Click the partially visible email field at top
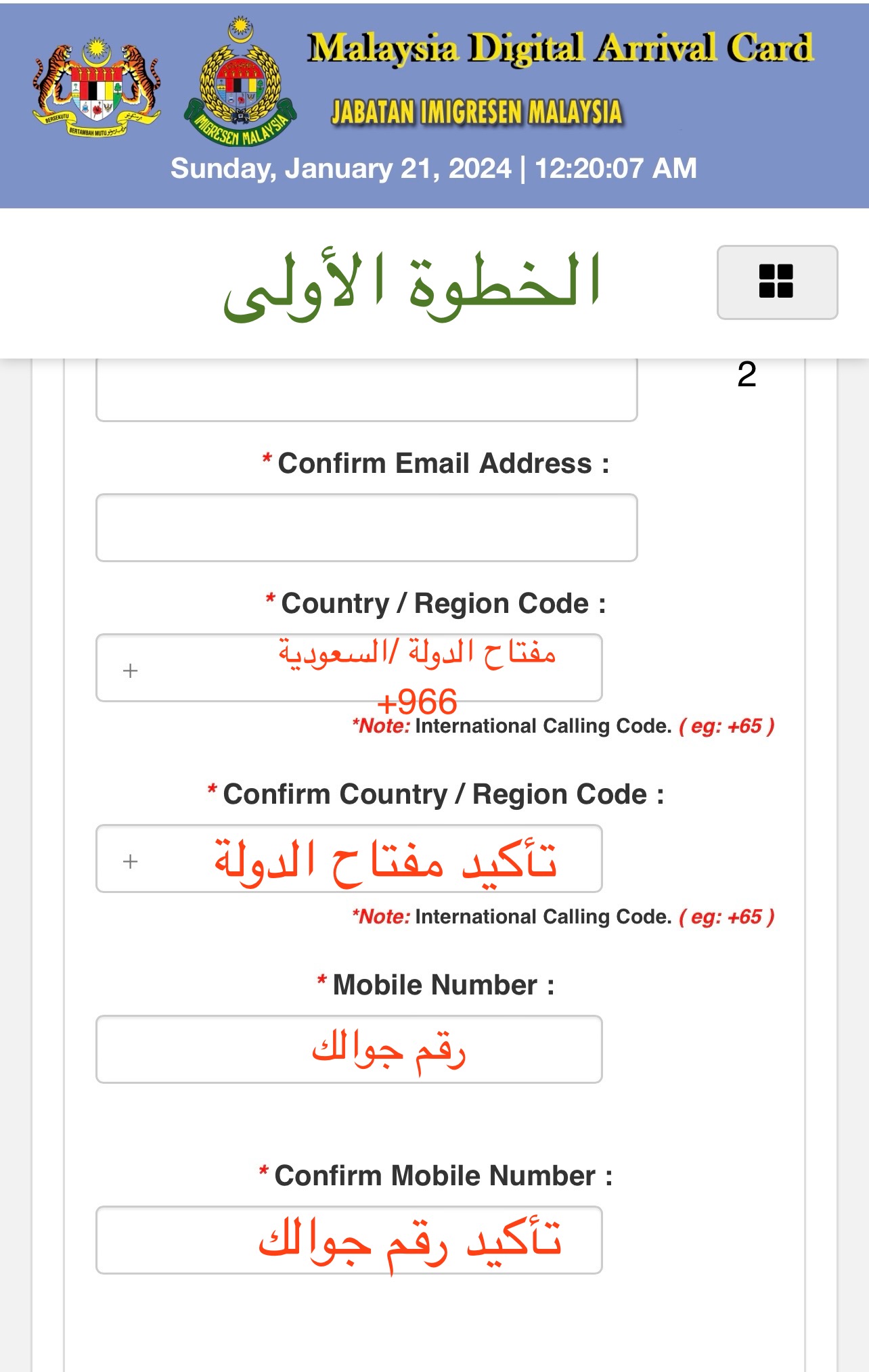The image size is (869, 1372). (366, 391)
